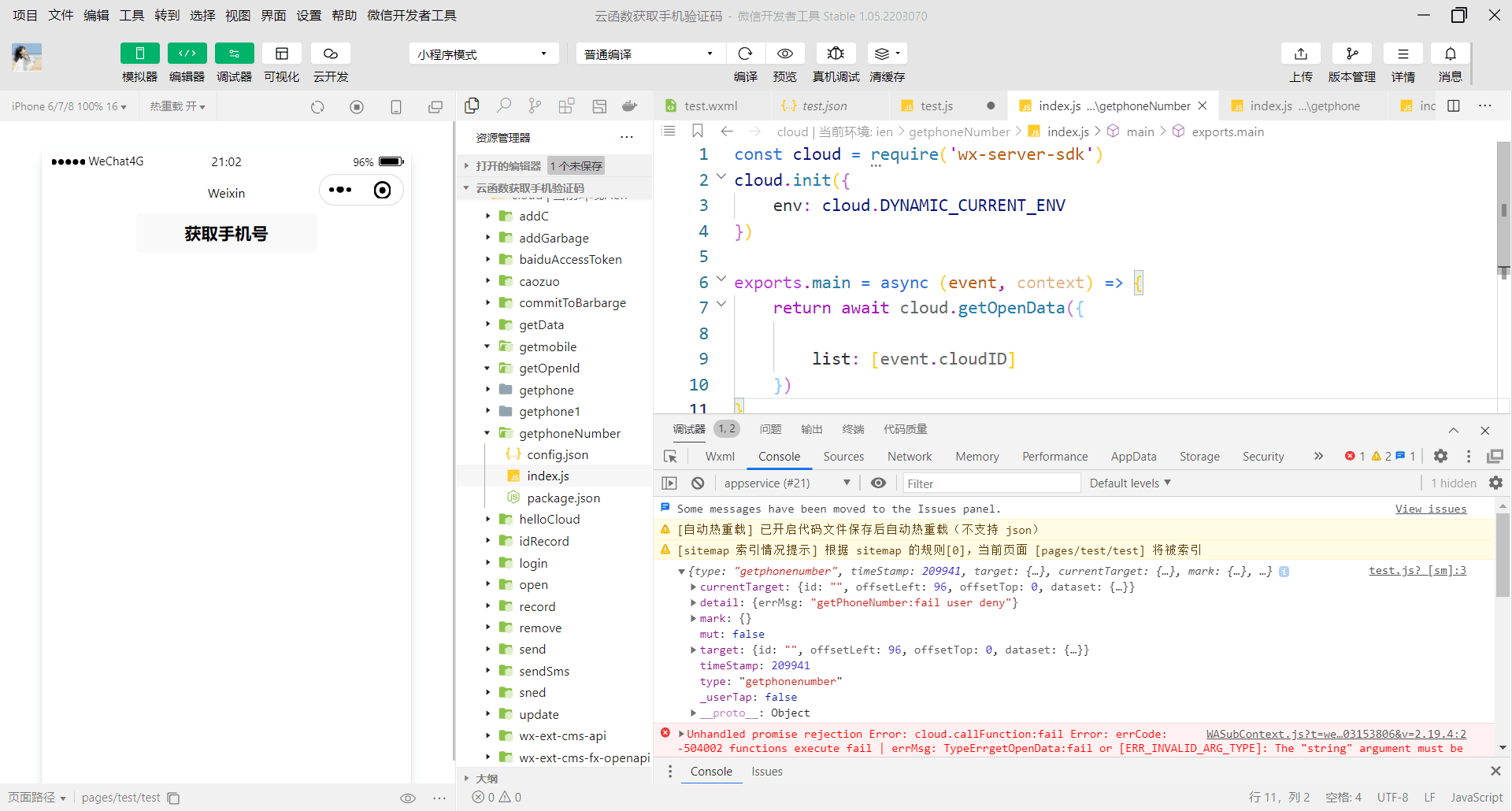The image size is (1512, 811).
Task: Open the mini program capsule menu dots
Action: 340,190
